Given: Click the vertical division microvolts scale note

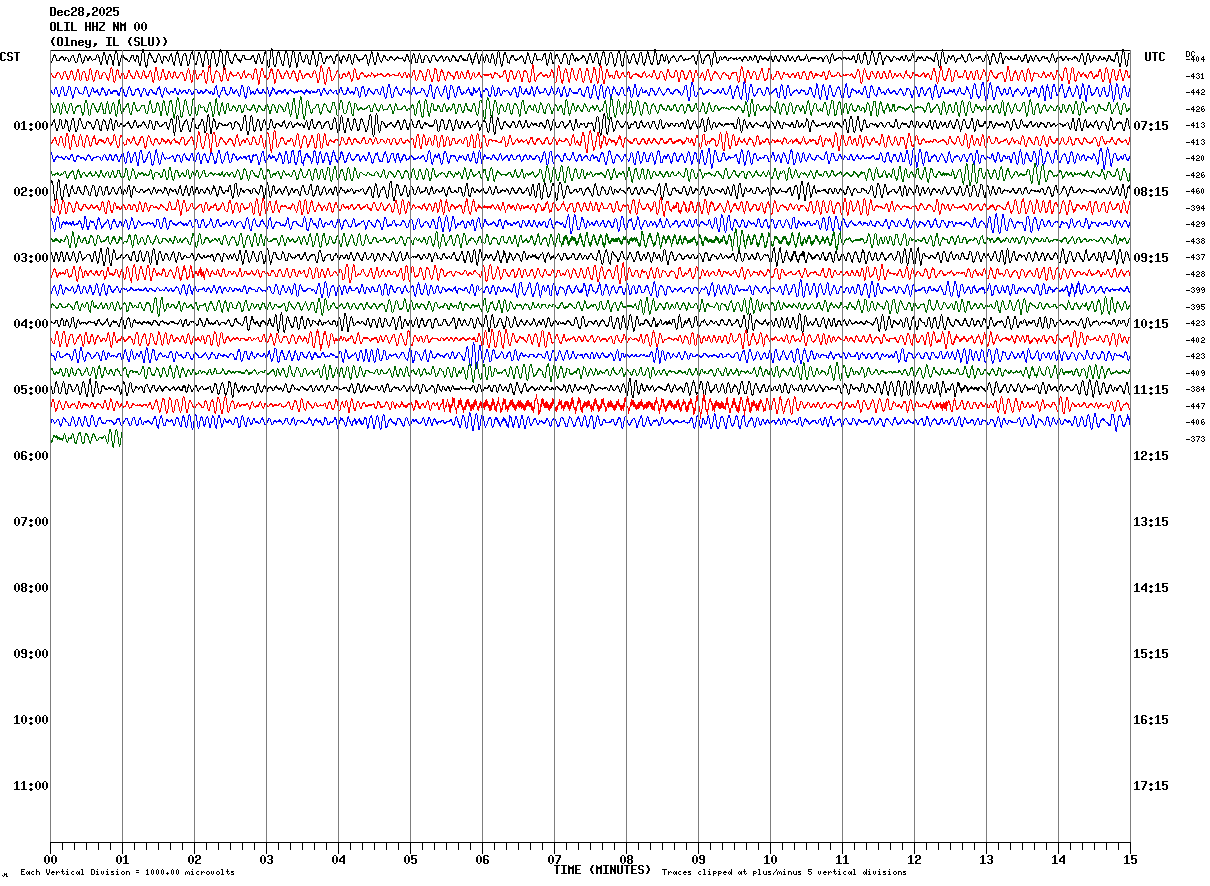Looking at the screenshot, I should [x=127, y=873].
